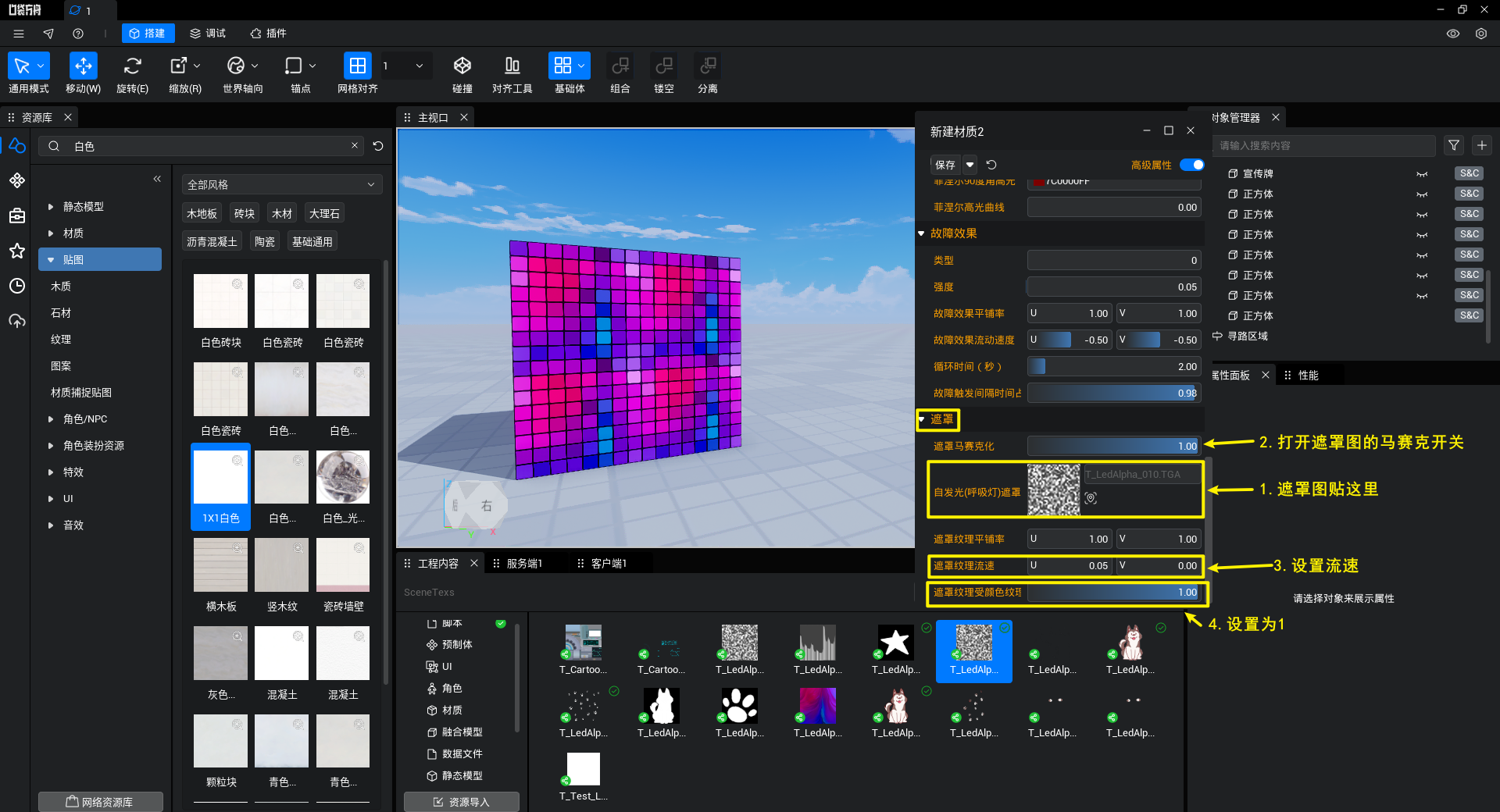
Task: Filter by the 木地板 tag
Action: pyautogui.click(x=202, y=213)
